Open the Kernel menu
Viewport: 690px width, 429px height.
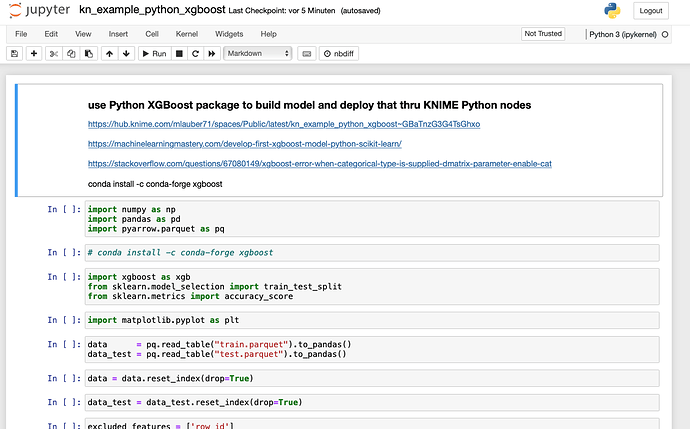click(187, 34)
